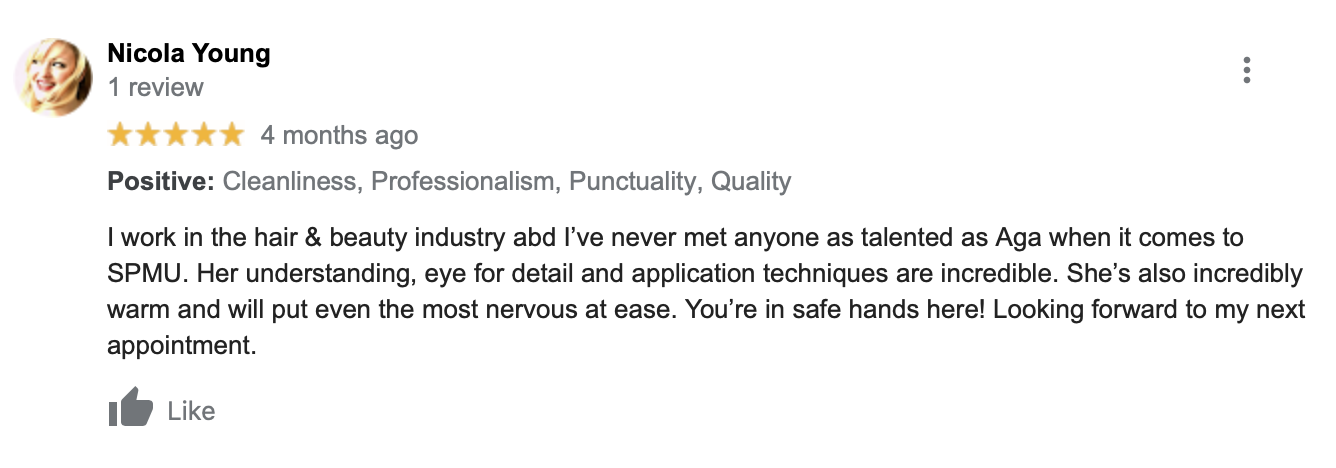Image resolution: width=1336 pixels, height=468 pixels.
Task: Select the "Quality" attribute
Action: tap(751, 182)
